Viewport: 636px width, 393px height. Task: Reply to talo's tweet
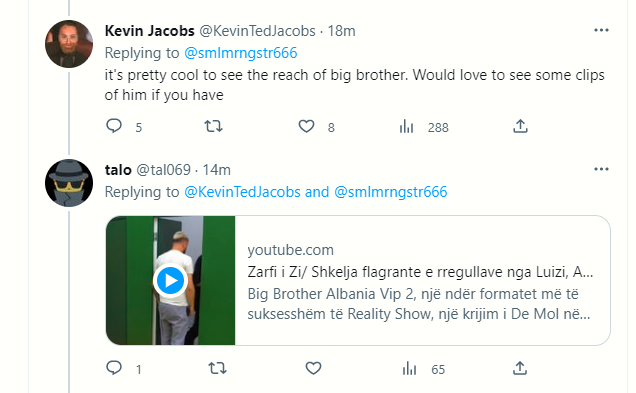coord(114,368)
